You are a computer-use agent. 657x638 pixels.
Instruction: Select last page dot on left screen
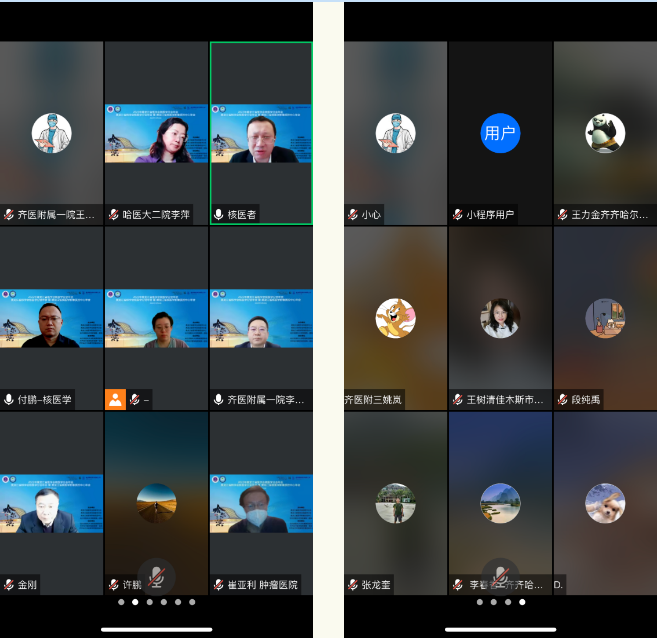[192, 602]
